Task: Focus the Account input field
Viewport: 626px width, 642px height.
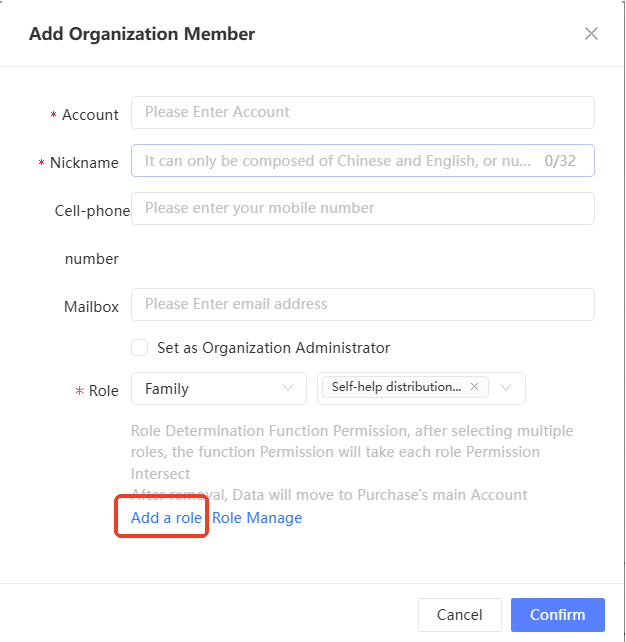Action: 362,112
